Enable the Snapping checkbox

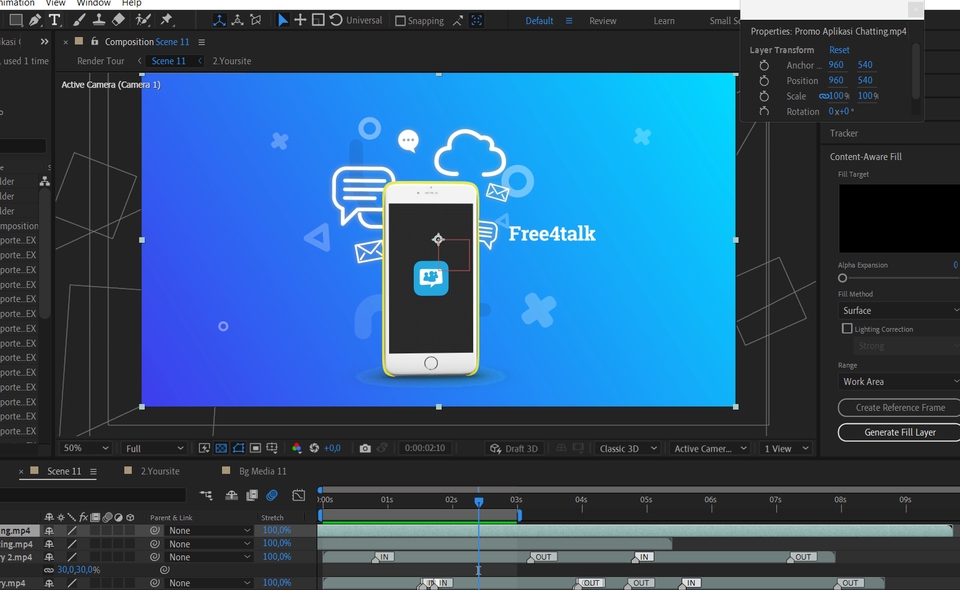400,21
